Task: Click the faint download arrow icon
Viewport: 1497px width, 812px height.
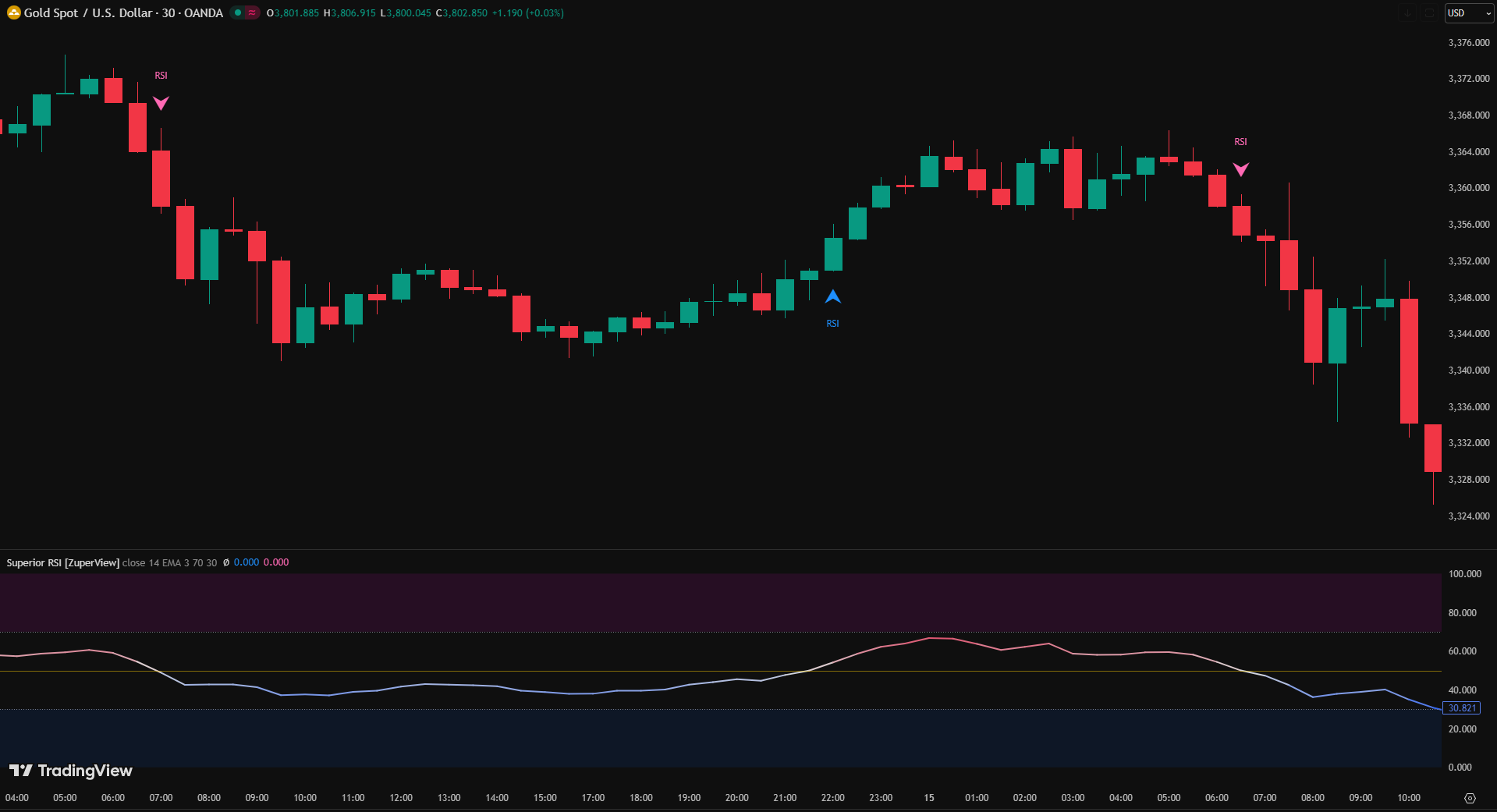Action: [x=1407, y=13]
